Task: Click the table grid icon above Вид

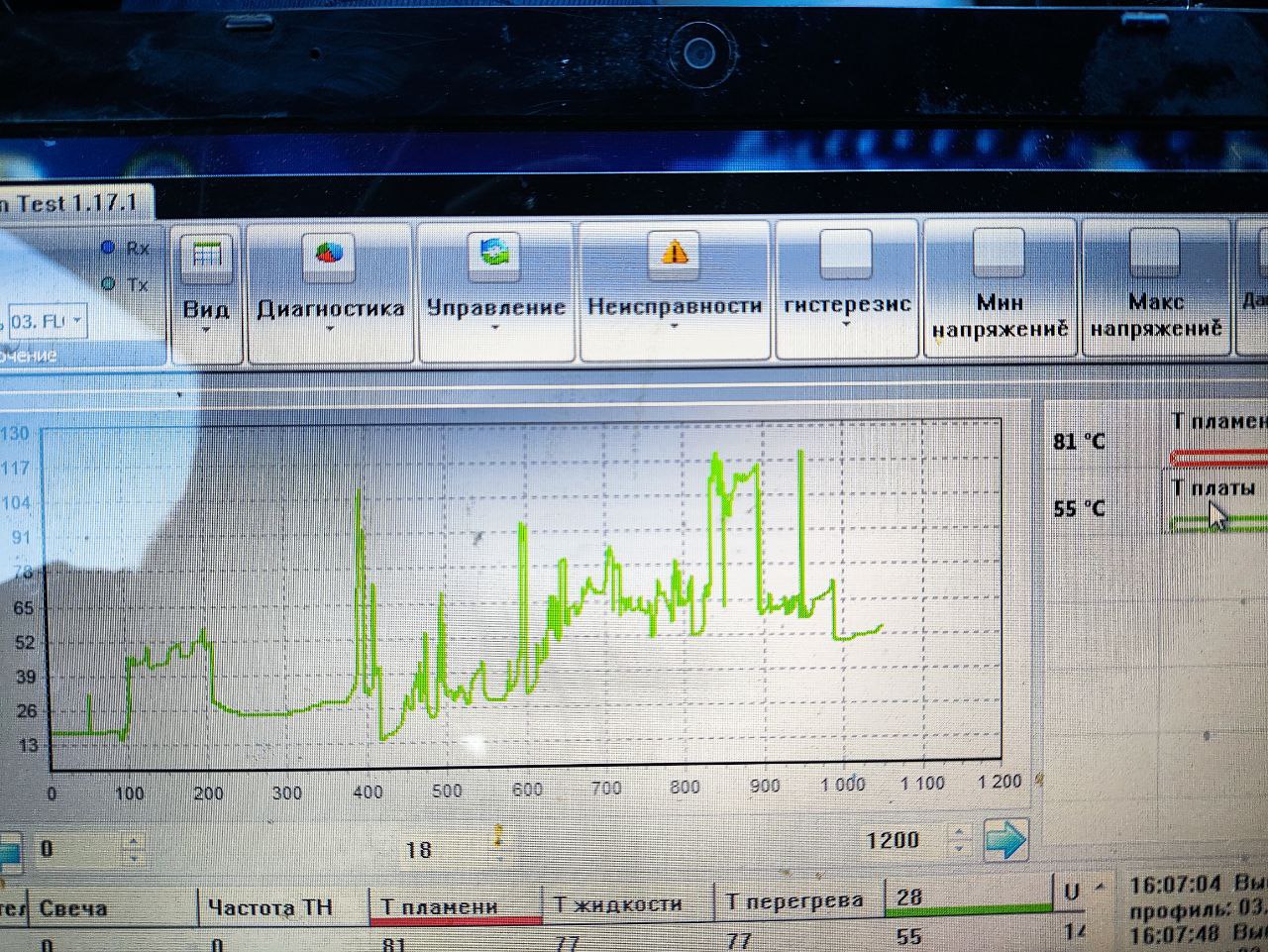Action: pyautogui.click(x=207, y=257)
